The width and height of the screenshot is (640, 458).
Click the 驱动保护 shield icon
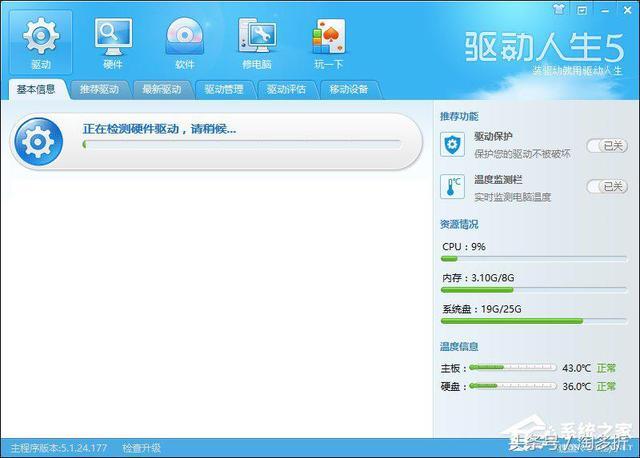tap(452, 144)
